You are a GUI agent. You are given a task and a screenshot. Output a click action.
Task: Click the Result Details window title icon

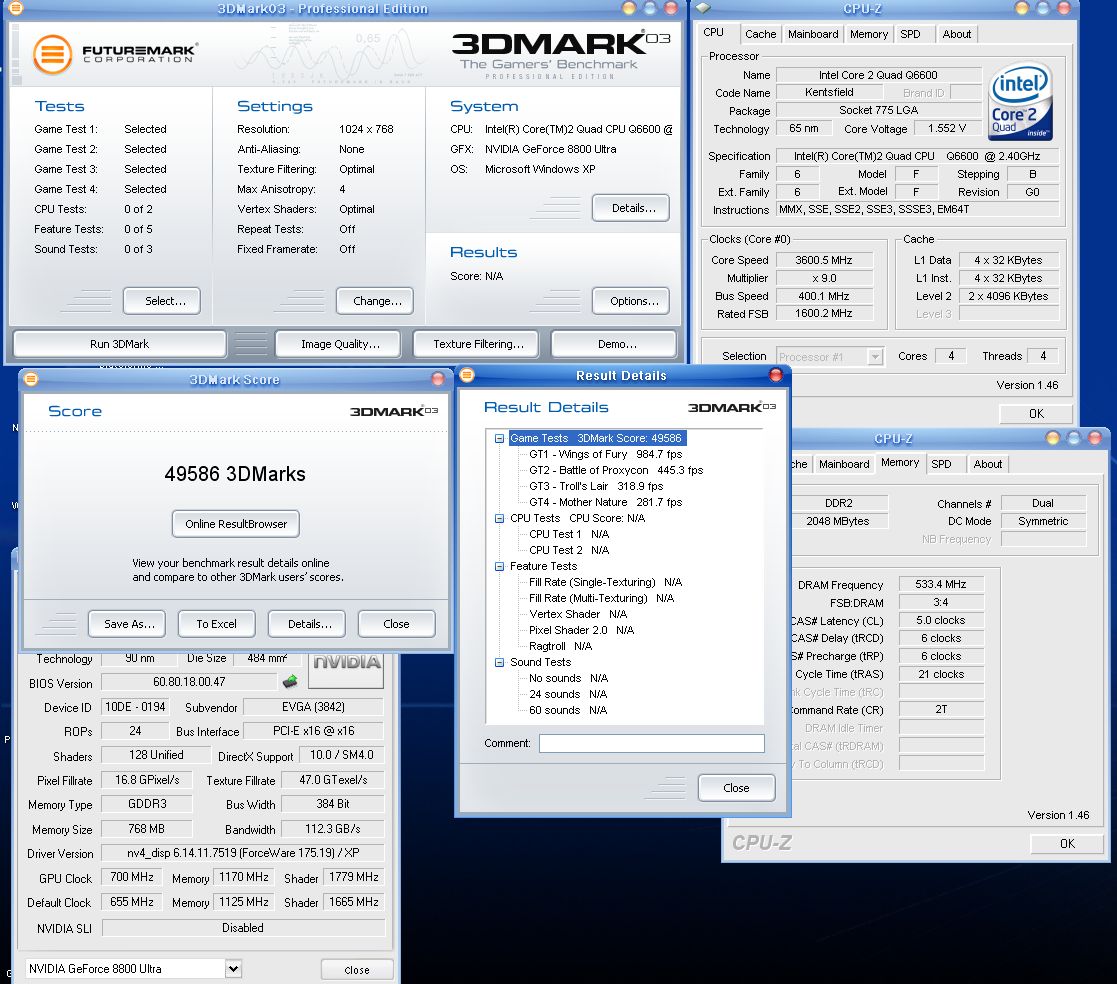pyautogui.click(x=467, y=375)
